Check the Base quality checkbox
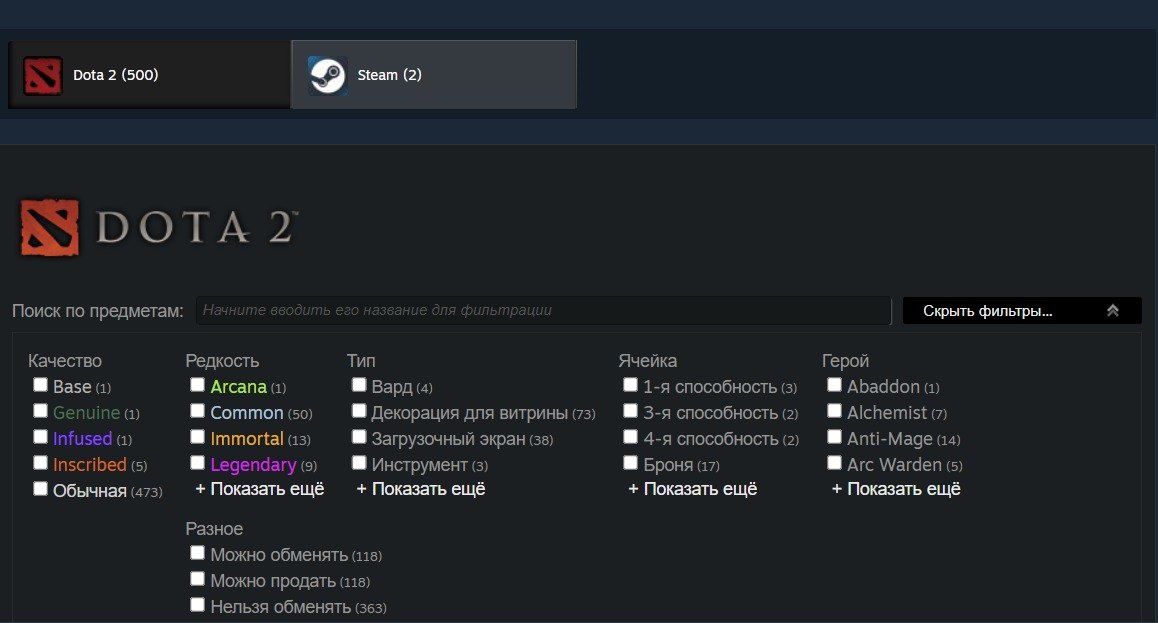The image size is (1158, 623). (41, 385)
